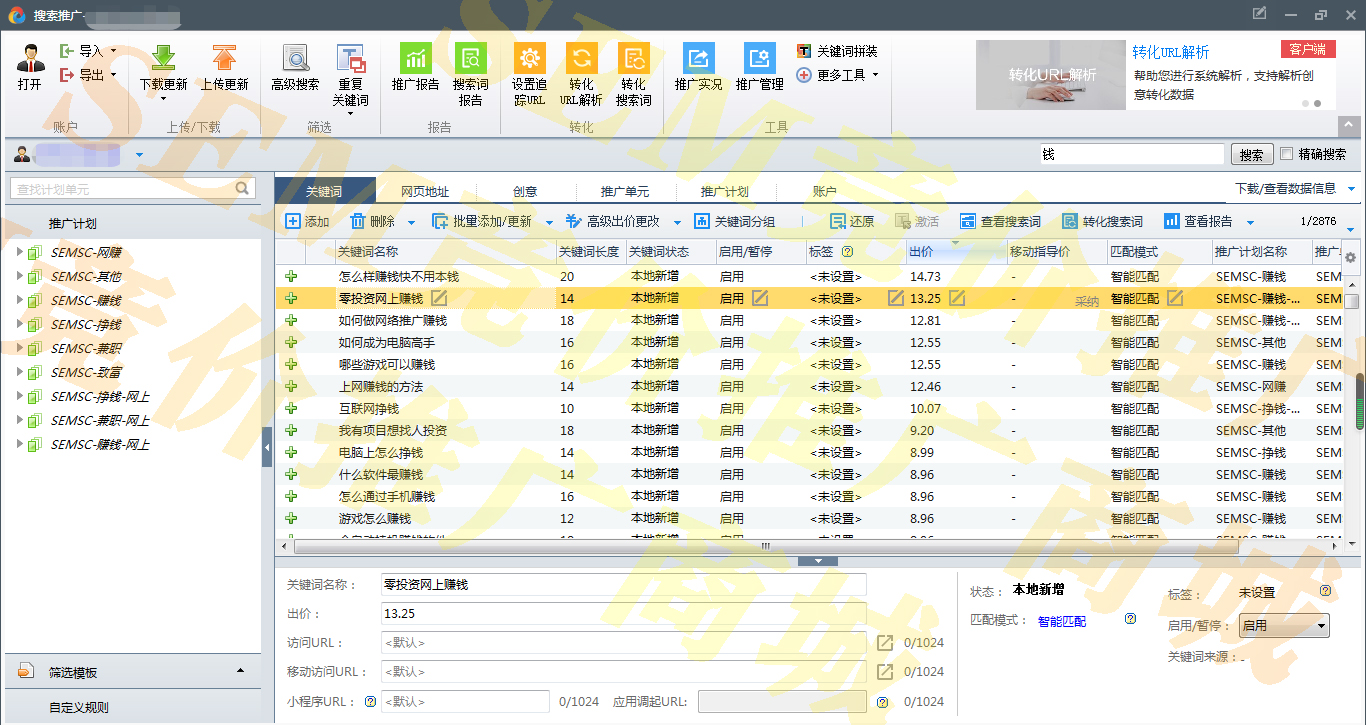Click 智能匹配 link in detail panel

pos(1062,621)
